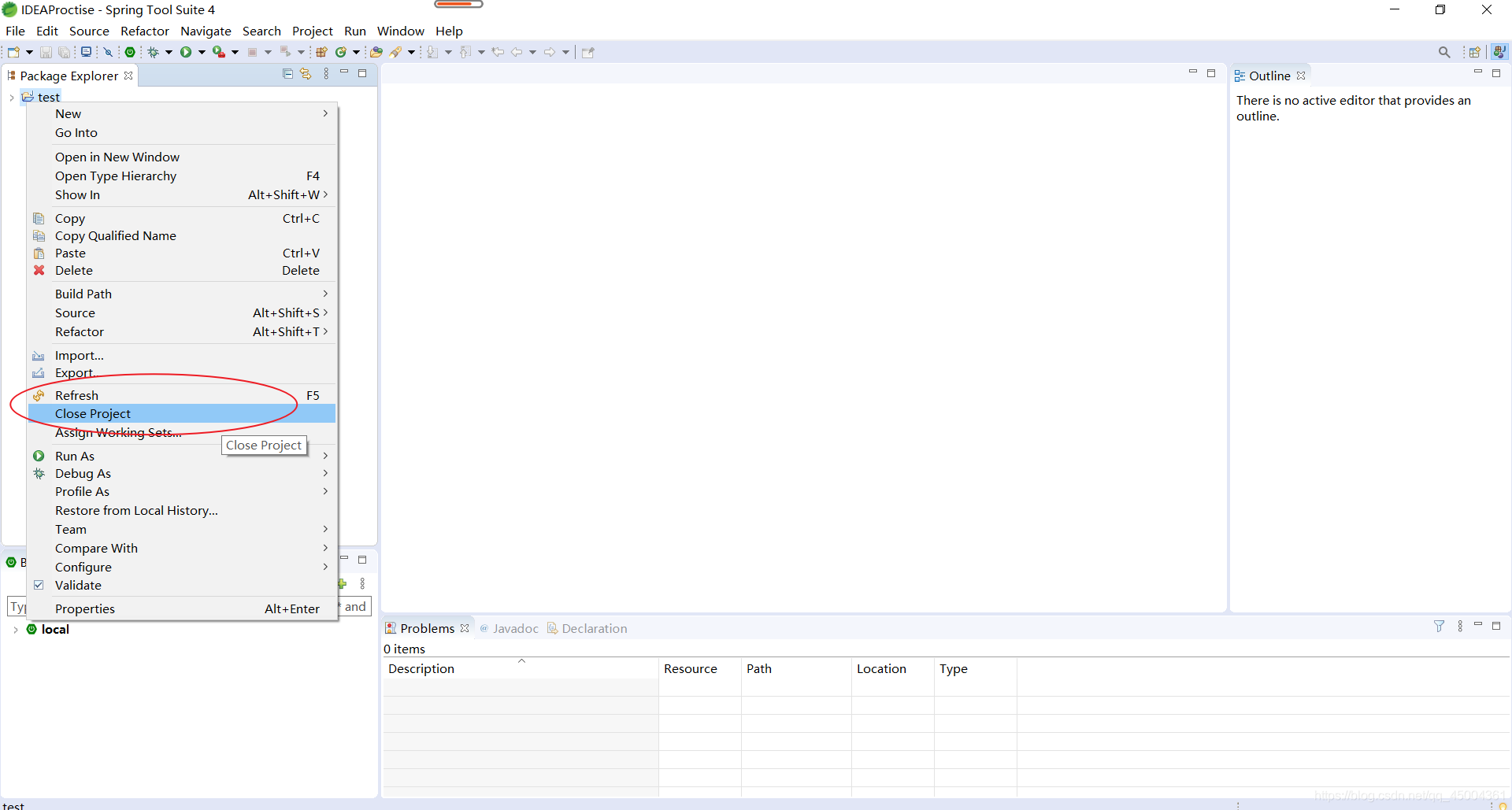
Task: Choose Refresh in context menu
Action: 182,395
